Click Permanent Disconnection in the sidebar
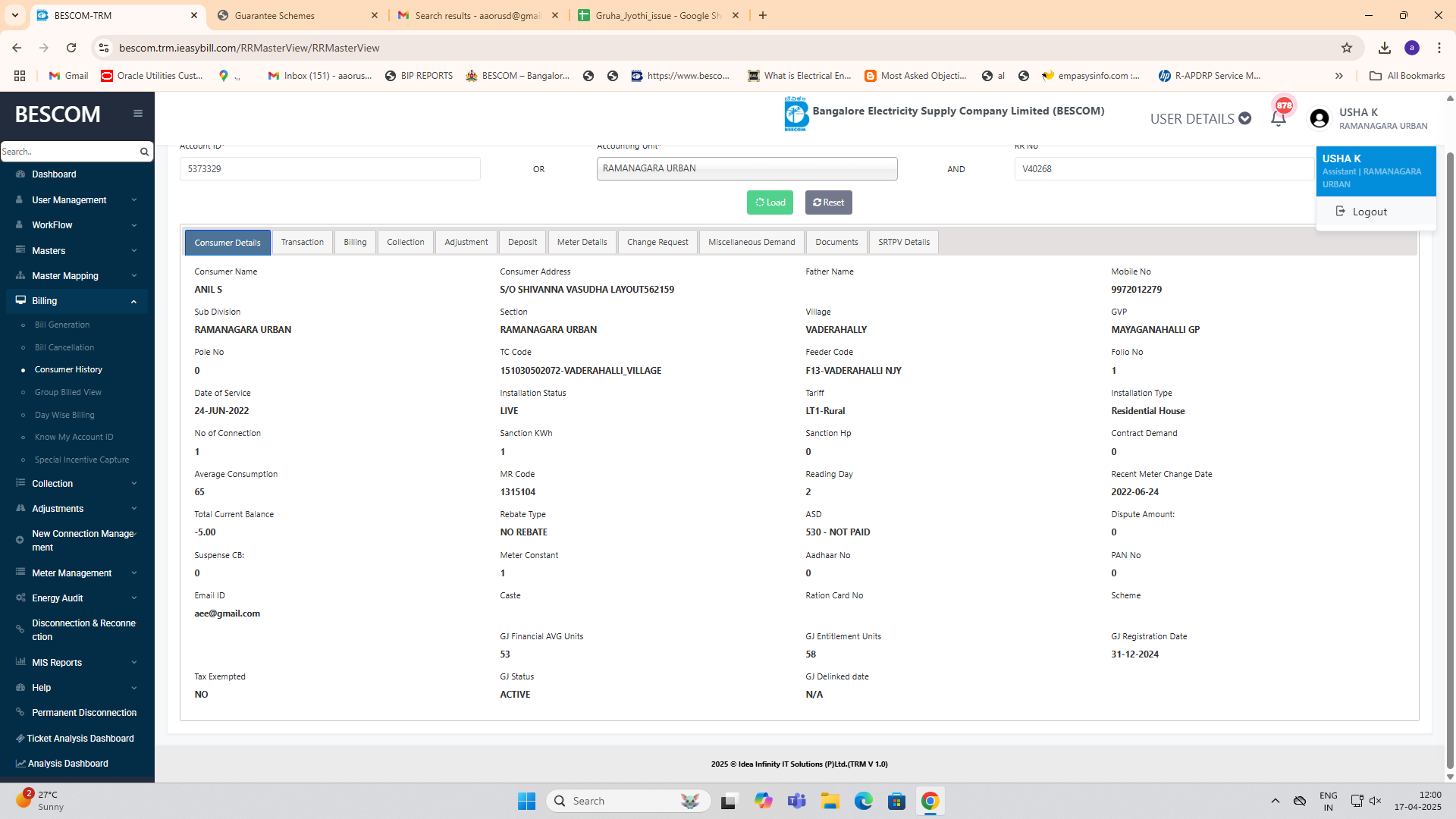Screen dimensions: 1456x819 [84, 713]
